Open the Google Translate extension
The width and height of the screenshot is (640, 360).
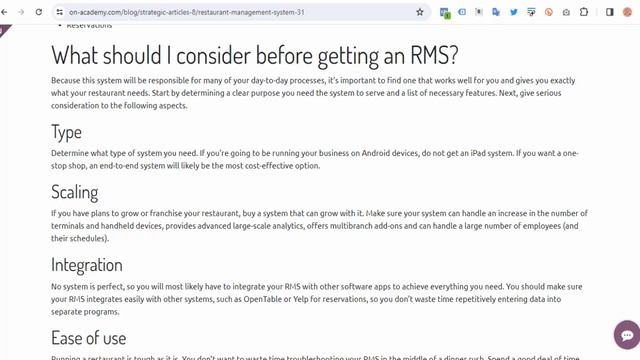point(496,12)
